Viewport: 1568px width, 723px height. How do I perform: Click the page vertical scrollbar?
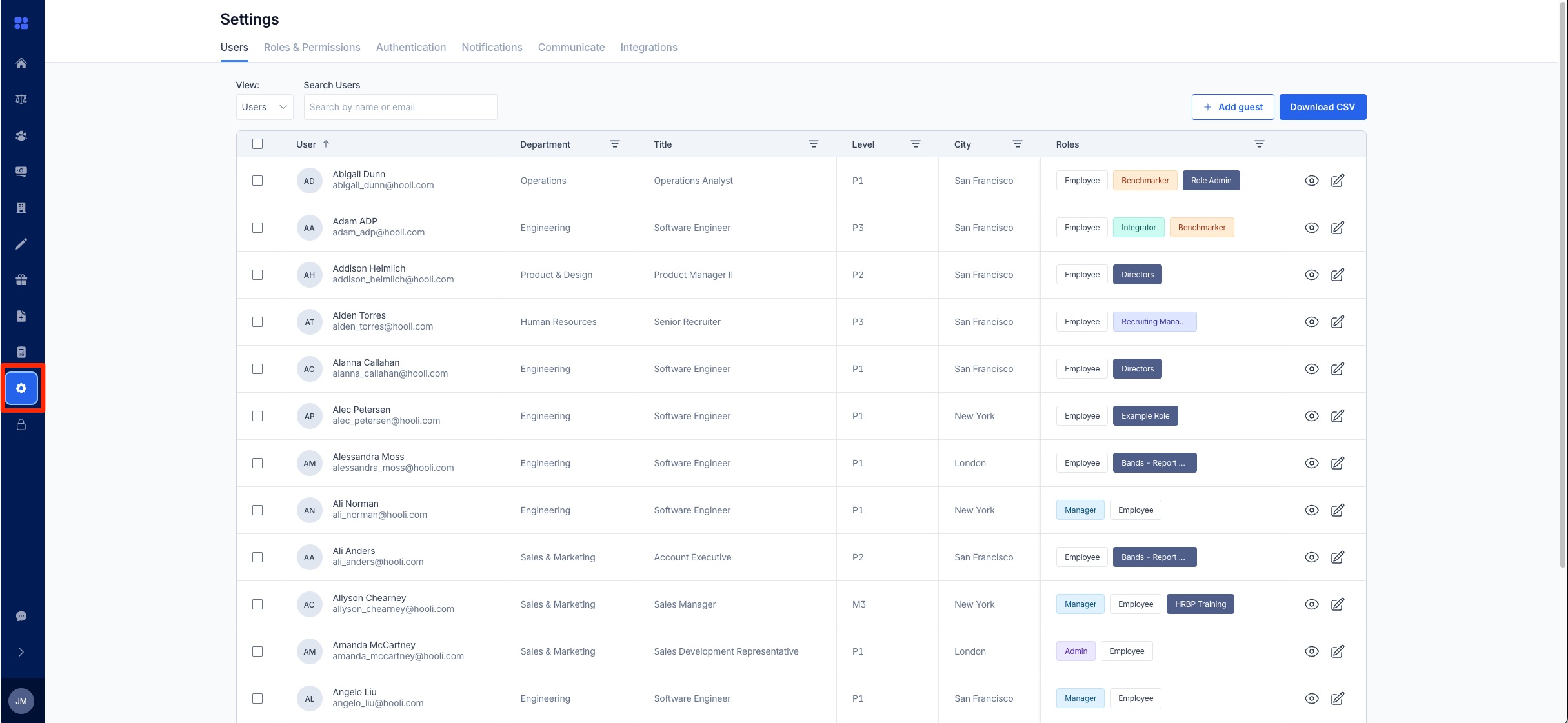point(1563,284)
